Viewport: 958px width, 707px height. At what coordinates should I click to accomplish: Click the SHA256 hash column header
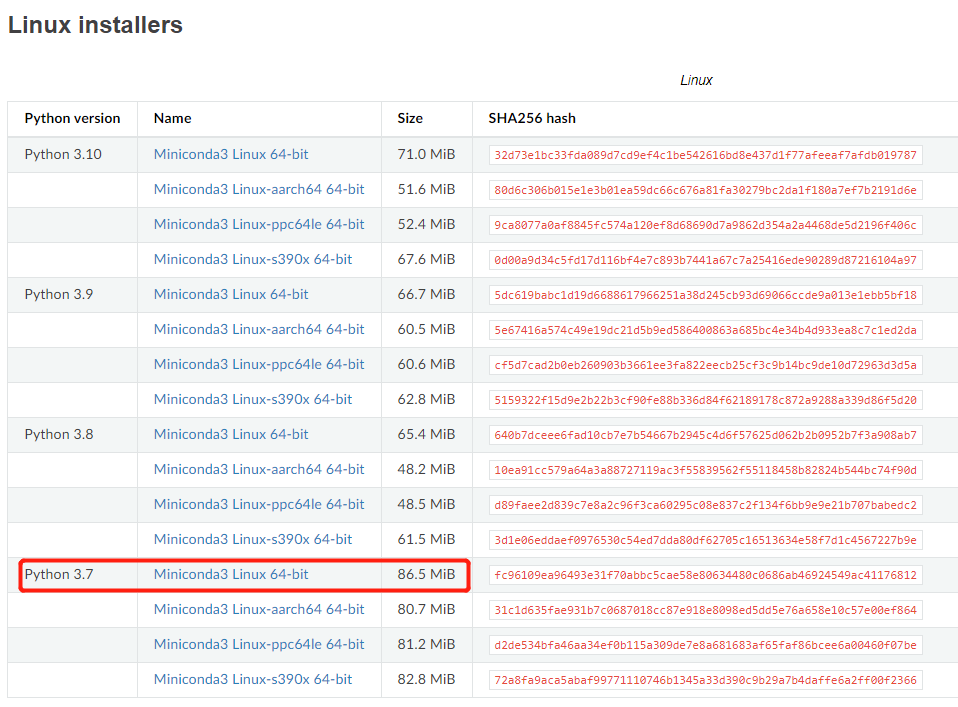[532, 118]
